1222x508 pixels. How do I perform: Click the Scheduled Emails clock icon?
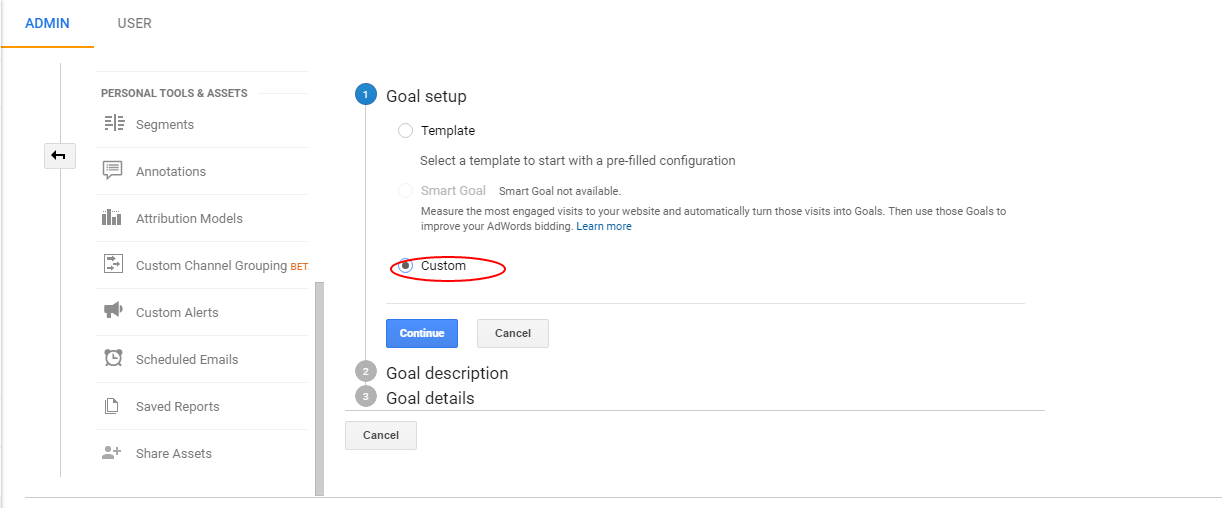113,358
